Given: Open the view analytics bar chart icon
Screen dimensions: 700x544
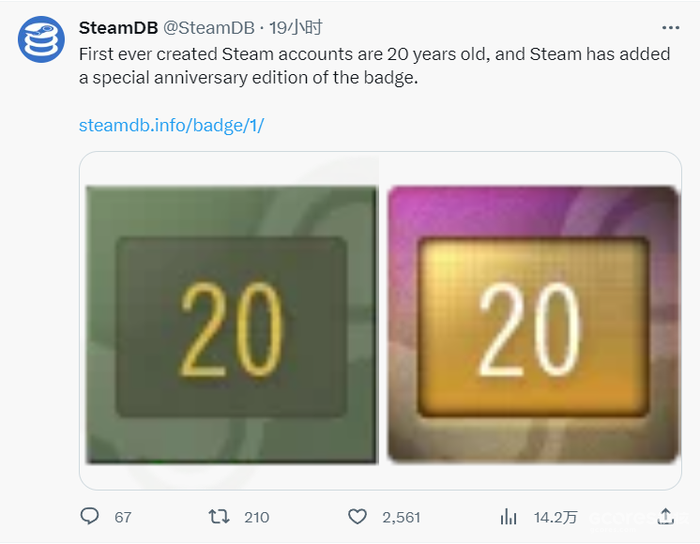Looking at the screenshot, I should click(x=508, y=517).
